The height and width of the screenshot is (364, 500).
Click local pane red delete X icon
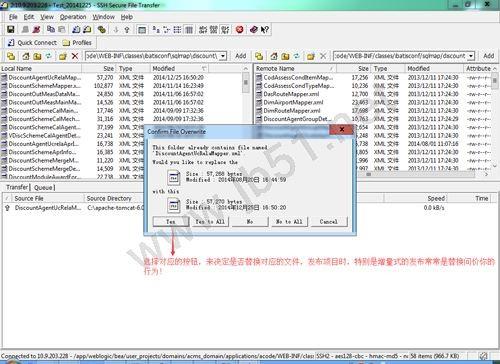[75, 56]
